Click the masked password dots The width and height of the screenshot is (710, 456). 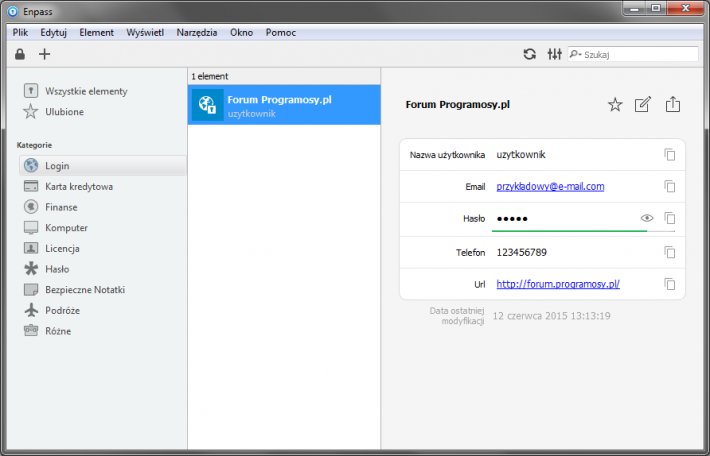pyautogui.click(x=512, y=219)
